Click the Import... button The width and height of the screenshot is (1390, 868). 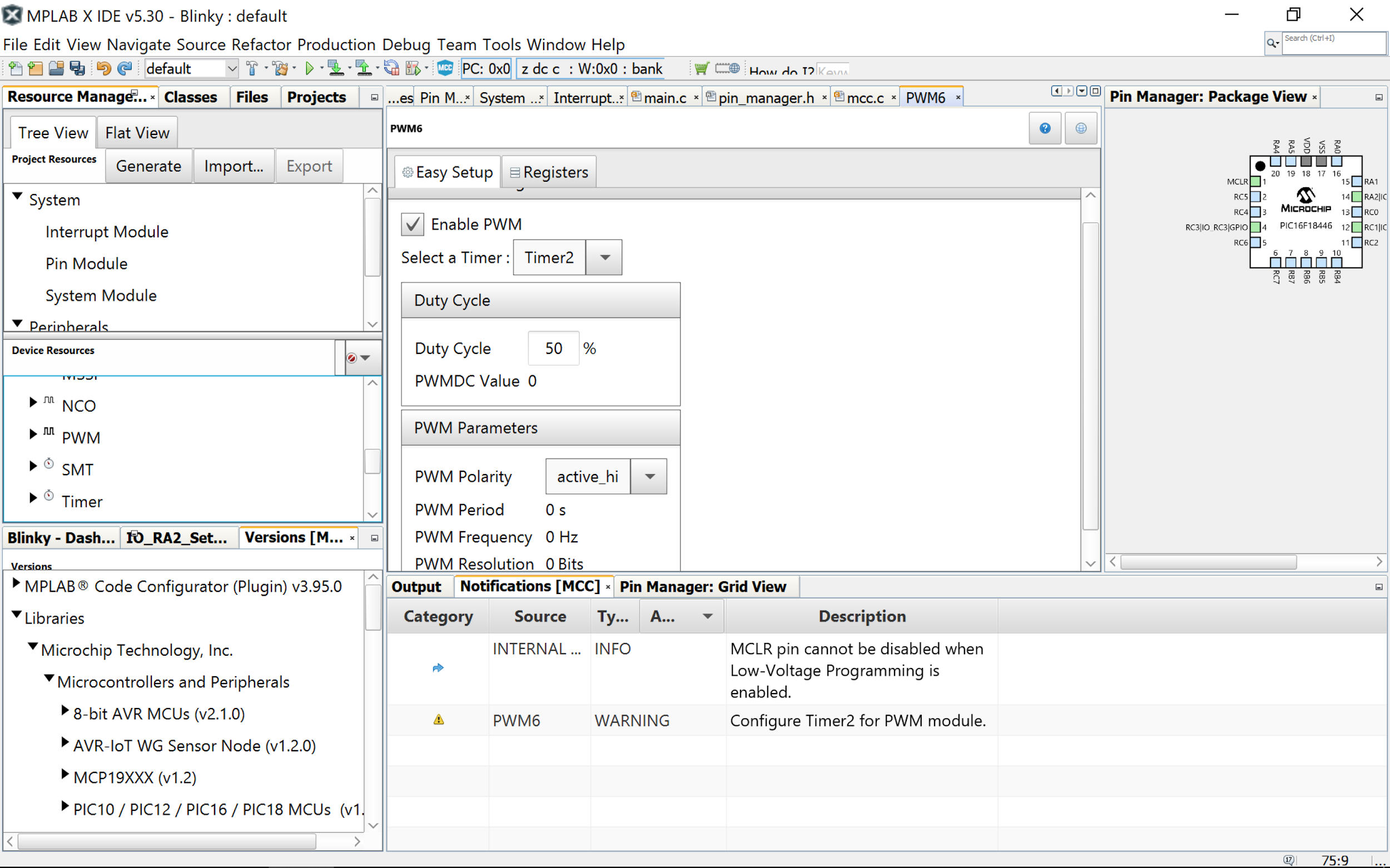[x=234, y=166]
